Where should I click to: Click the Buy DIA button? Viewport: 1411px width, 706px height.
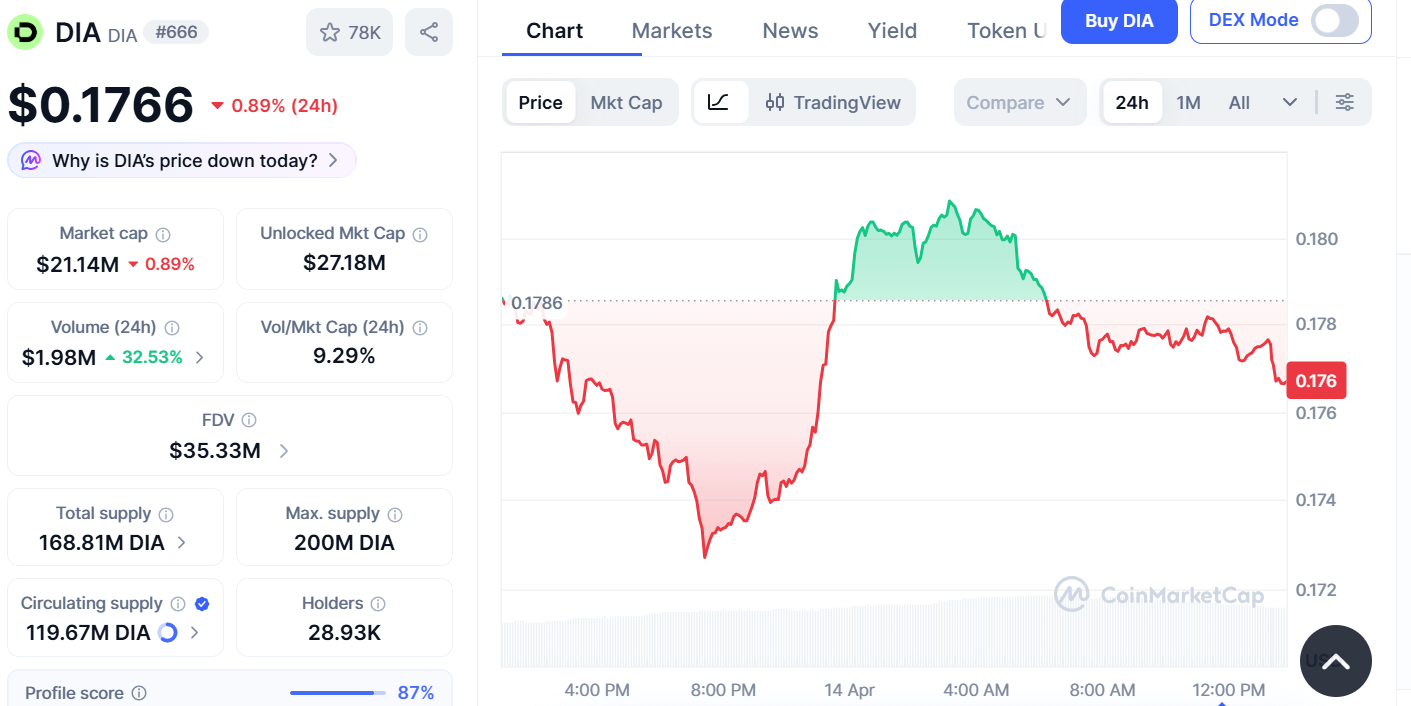tap(1119, 20)
